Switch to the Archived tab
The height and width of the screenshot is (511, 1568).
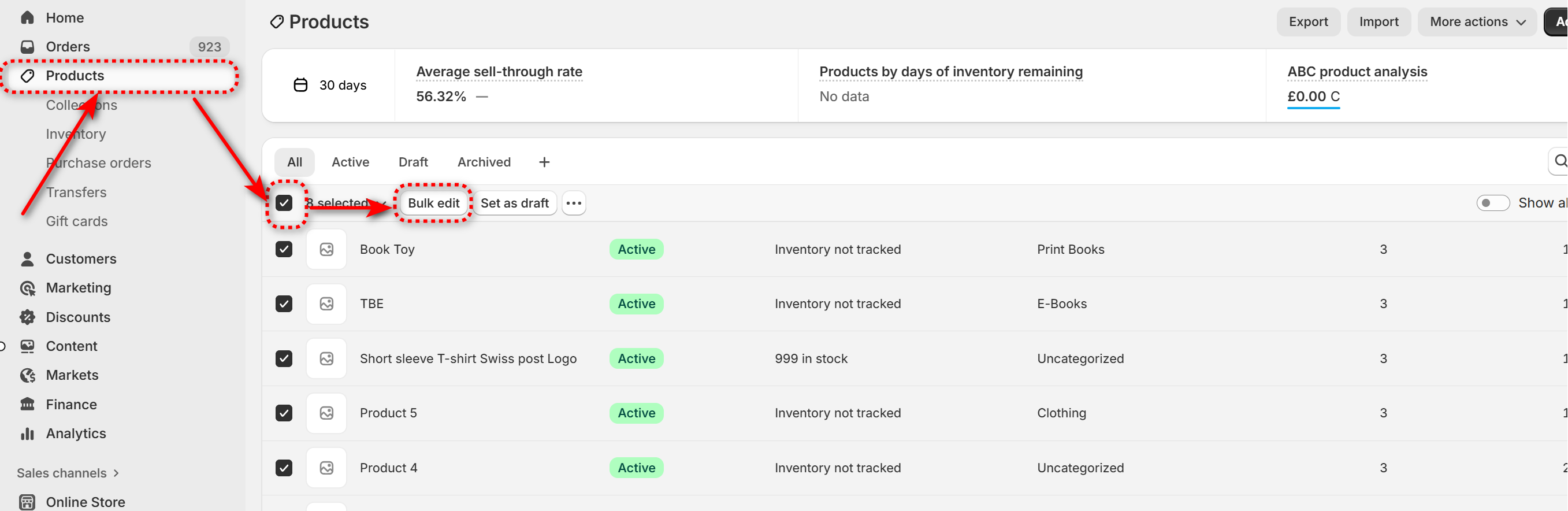tap(484, 162)
